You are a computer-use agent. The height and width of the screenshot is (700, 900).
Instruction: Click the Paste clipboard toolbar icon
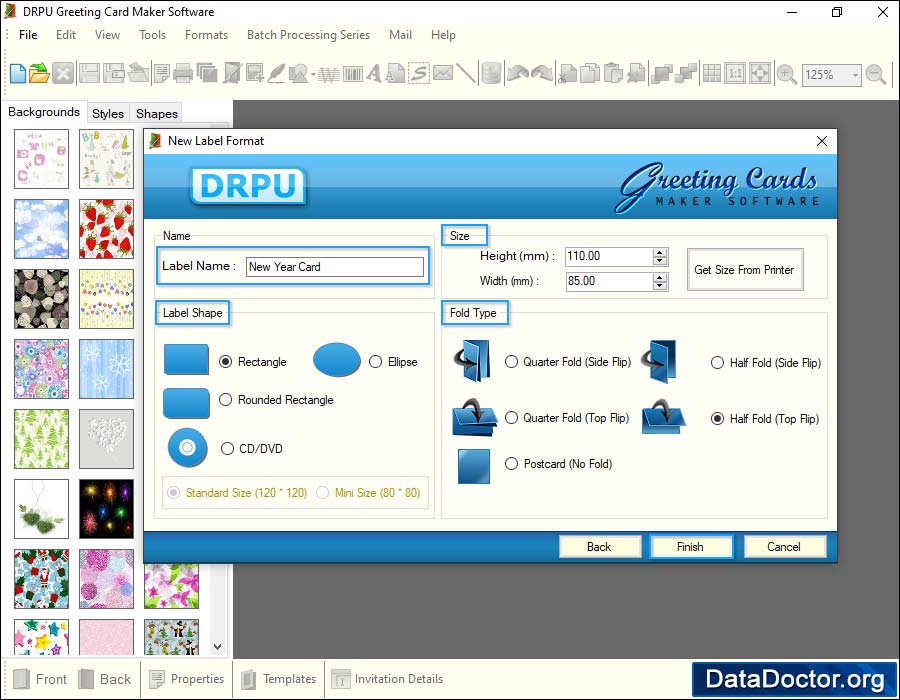click(x=613, y=74)
